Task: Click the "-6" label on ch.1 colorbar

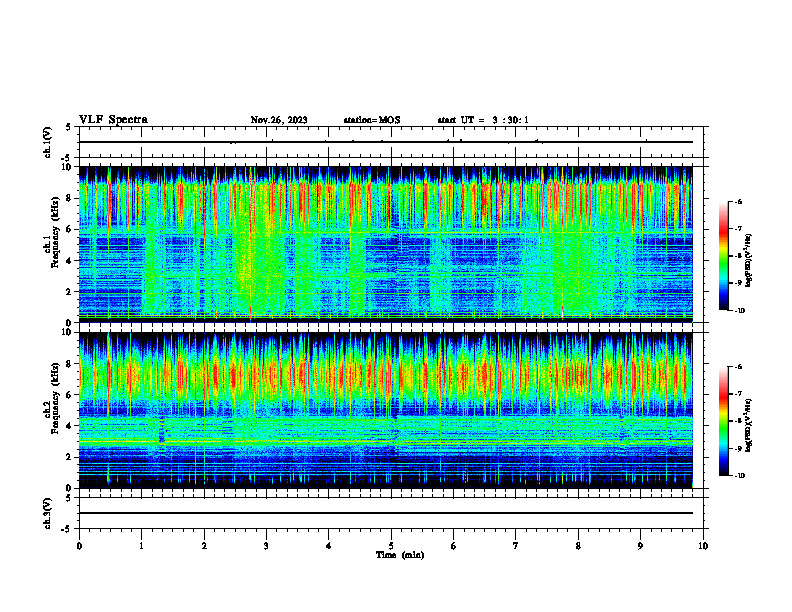Action: click(x=739, y=201)
